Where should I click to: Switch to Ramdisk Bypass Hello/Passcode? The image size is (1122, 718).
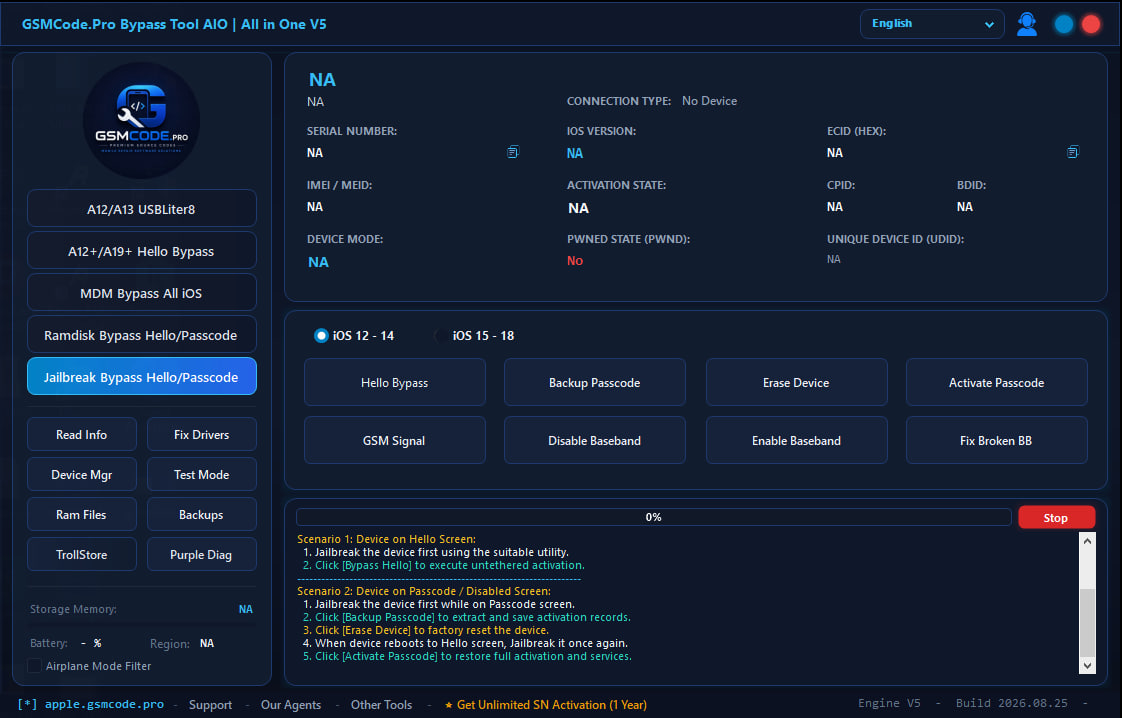(142, 335)
